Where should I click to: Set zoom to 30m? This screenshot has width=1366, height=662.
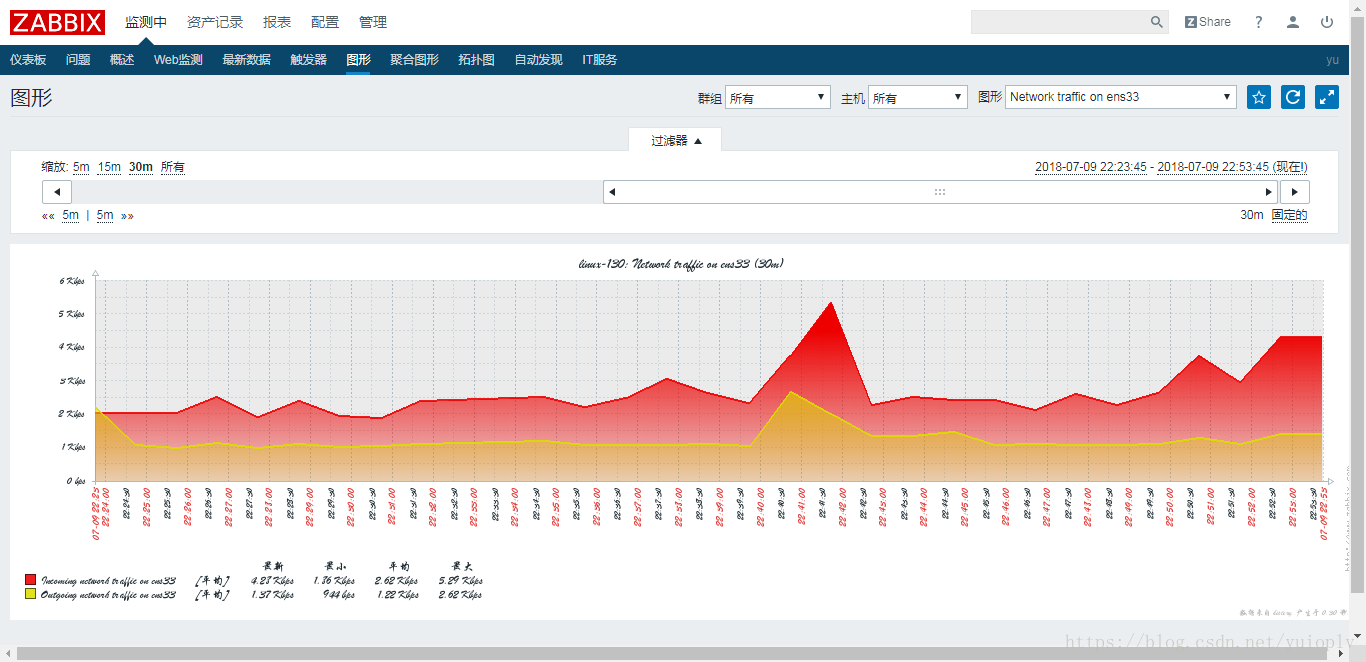click(141, 167)
